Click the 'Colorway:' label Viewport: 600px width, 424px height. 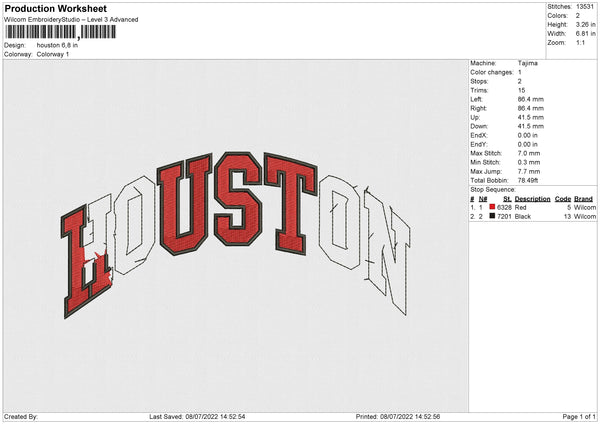(18, 54)
